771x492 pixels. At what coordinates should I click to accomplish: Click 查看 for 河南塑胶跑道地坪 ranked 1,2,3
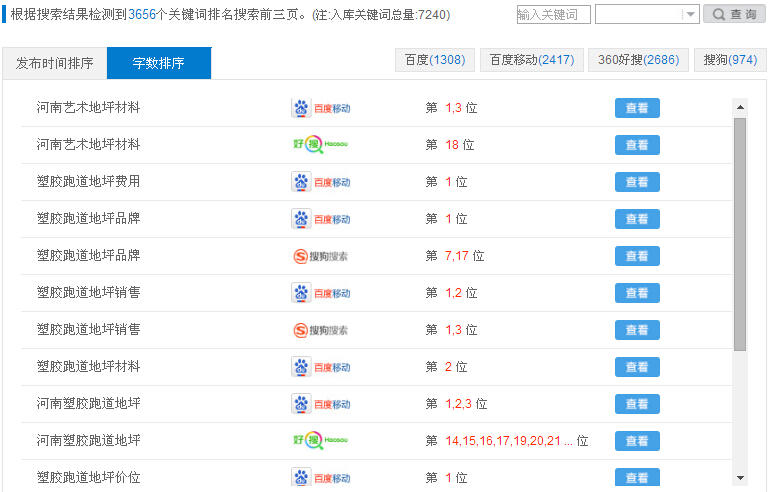[x=637, y=404]
